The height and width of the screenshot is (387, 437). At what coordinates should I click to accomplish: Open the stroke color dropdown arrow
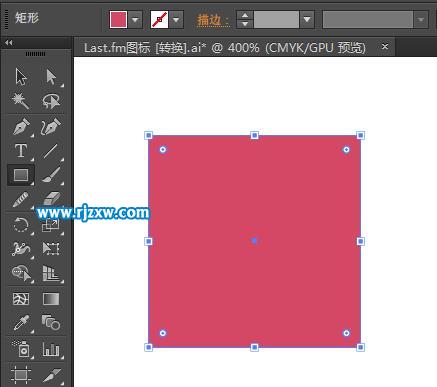click(x=176, y=19)
